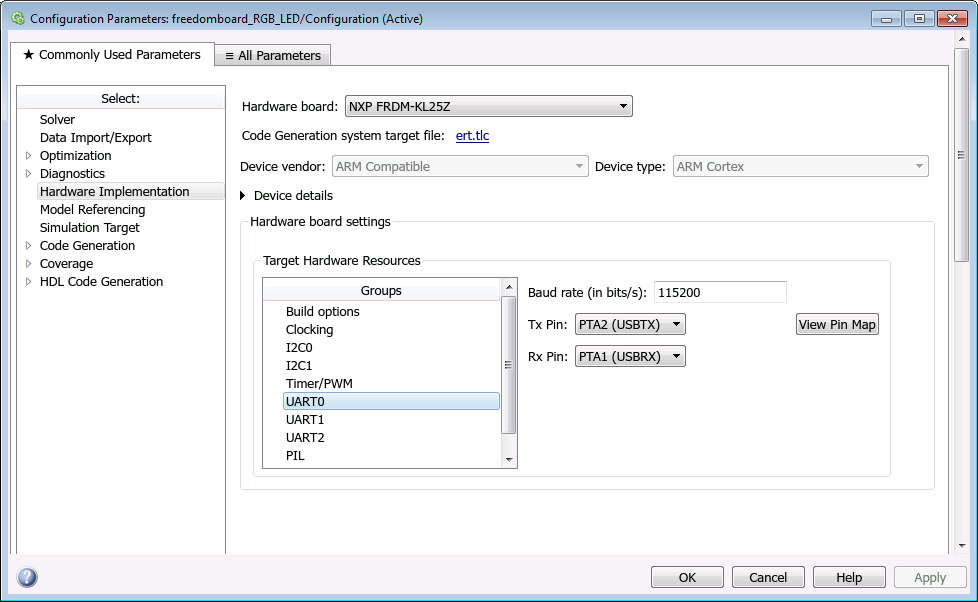Click the Cancel button
Image resolution: width=978 pixels, height=602 pixels.
pos(767,577)
